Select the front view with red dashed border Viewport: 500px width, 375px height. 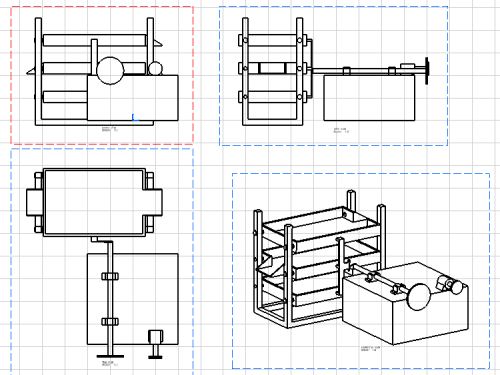102,75
